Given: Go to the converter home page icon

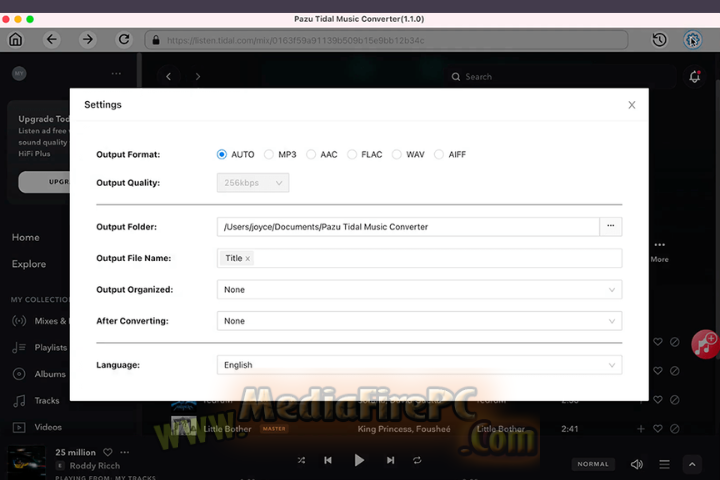Looking at the screenshot, I should click(x=16, y=40).
